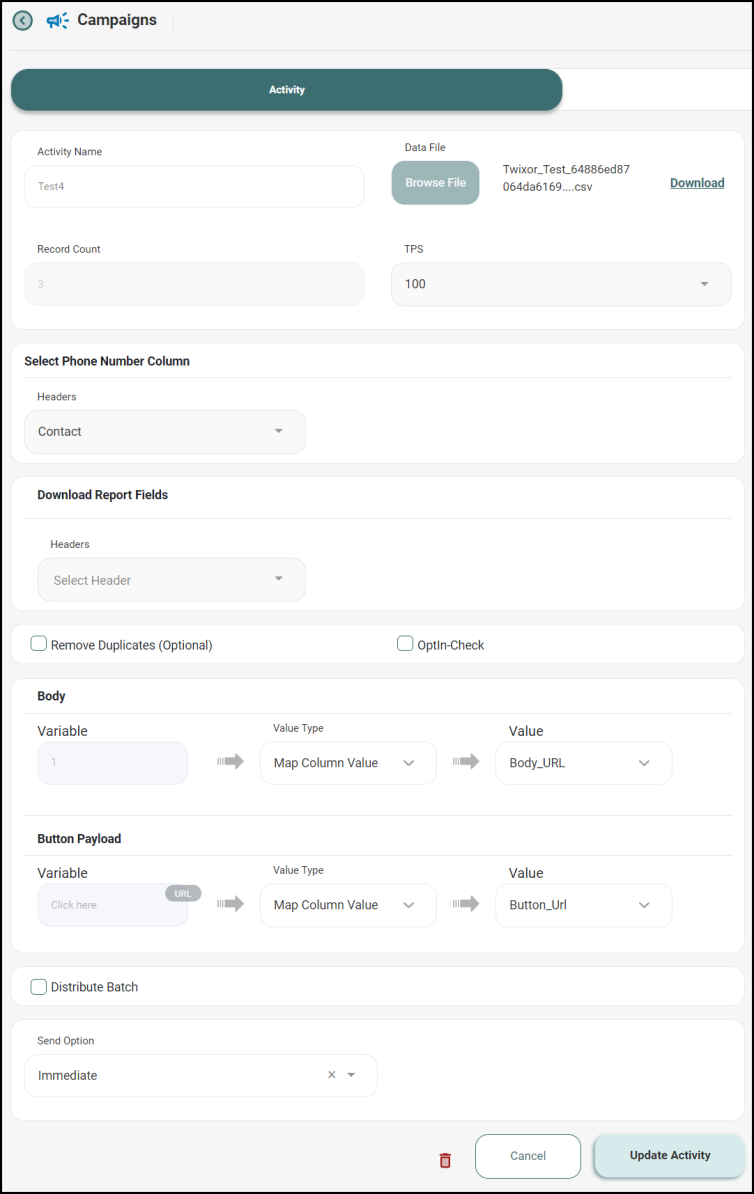Open Select Header dropdown for report fields
The height and width of the screenshot is (1194, 754).
pyautogui.click(x=171, y=580)
